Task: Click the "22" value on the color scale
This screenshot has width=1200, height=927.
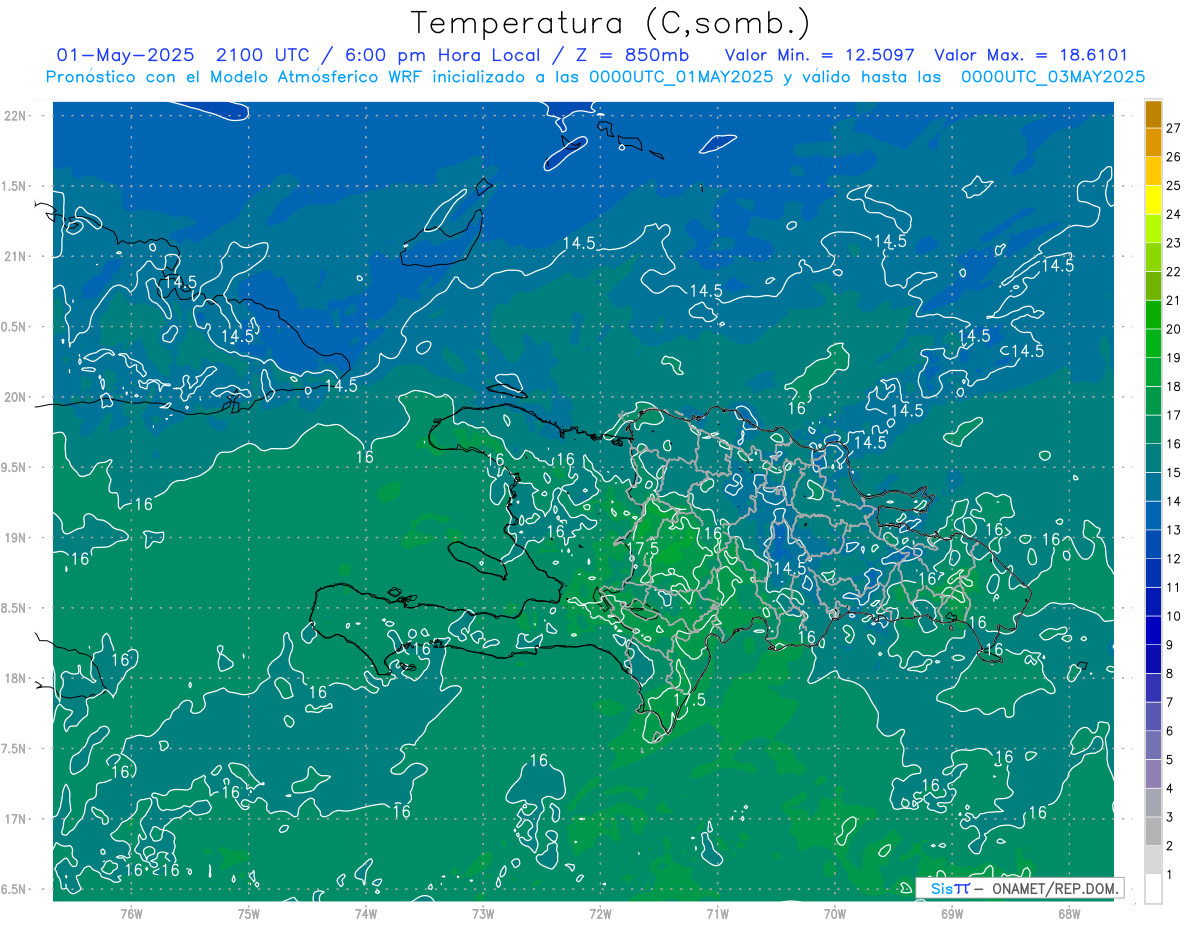Action: click(x=1174, y=271)
